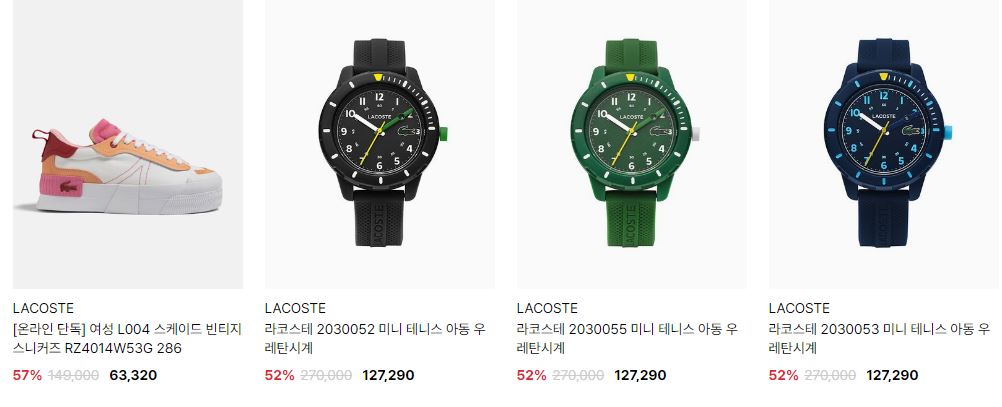Open the 라코스테 2030053 미니 테니스 title
Screen dimensions: 1002x407
[x=879, y=339]
